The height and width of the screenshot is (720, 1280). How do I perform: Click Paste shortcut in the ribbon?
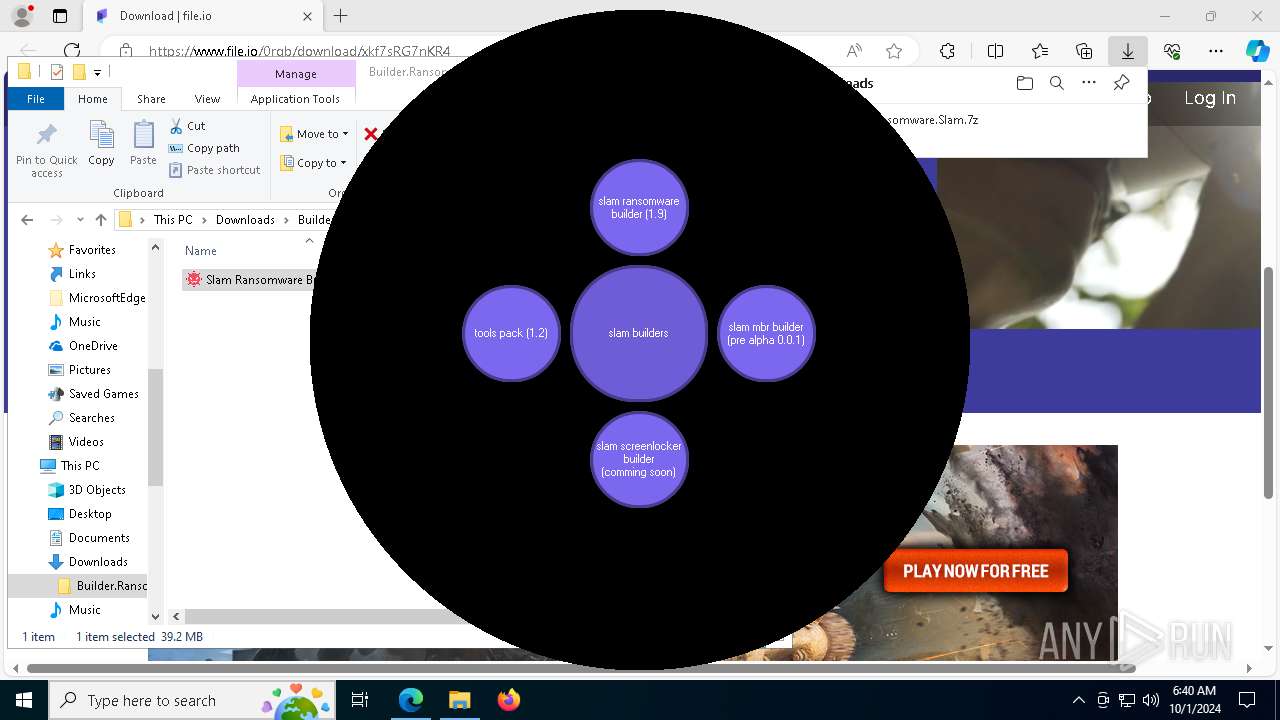[x=214, y=170]
